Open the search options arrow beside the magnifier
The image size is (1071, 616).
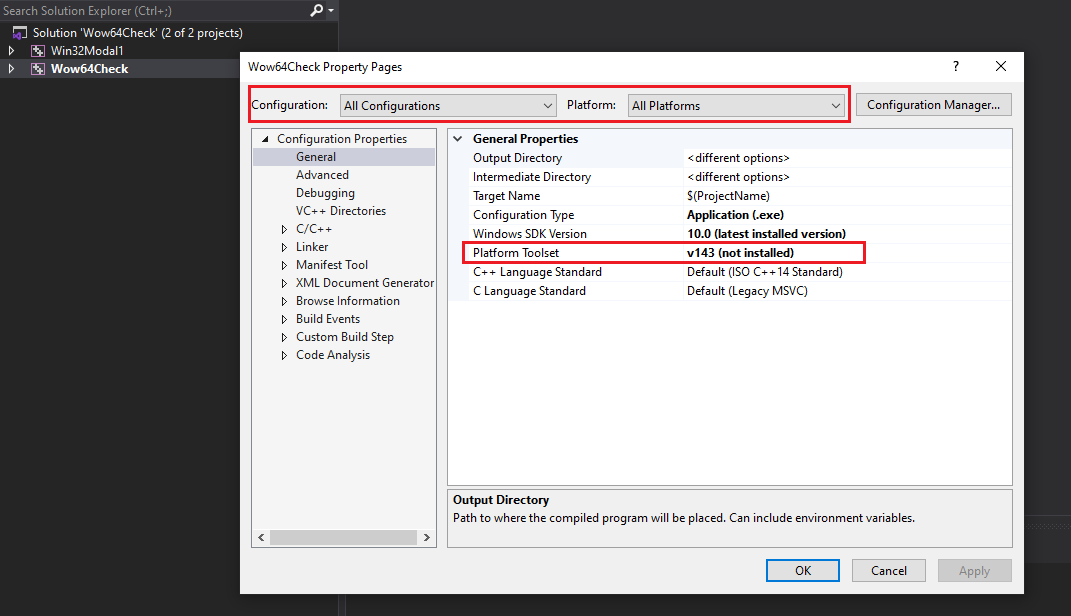click(x=331, y=10)
